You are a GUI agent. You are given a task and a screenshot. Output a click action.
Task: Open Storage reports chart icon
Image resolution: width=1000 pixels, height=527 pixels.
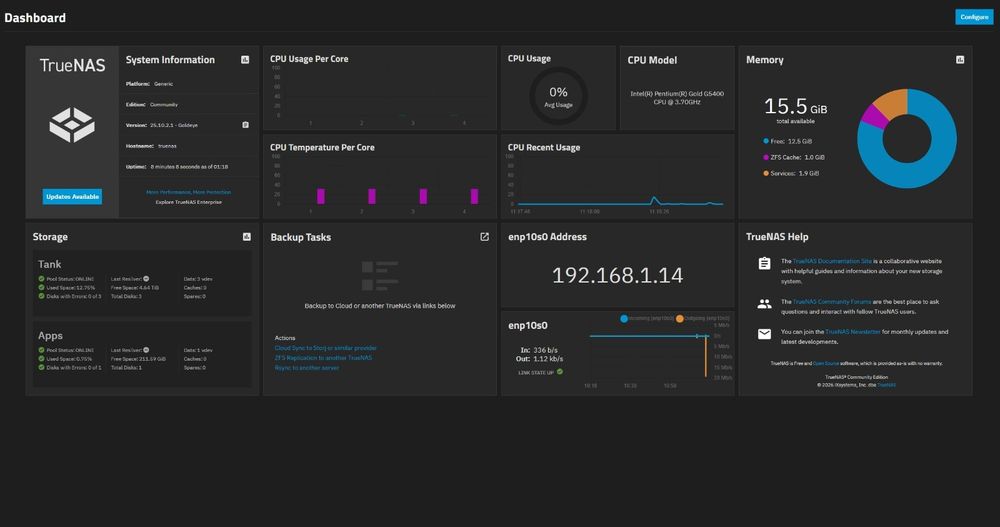pyautogui.click(x=247, y=237)
